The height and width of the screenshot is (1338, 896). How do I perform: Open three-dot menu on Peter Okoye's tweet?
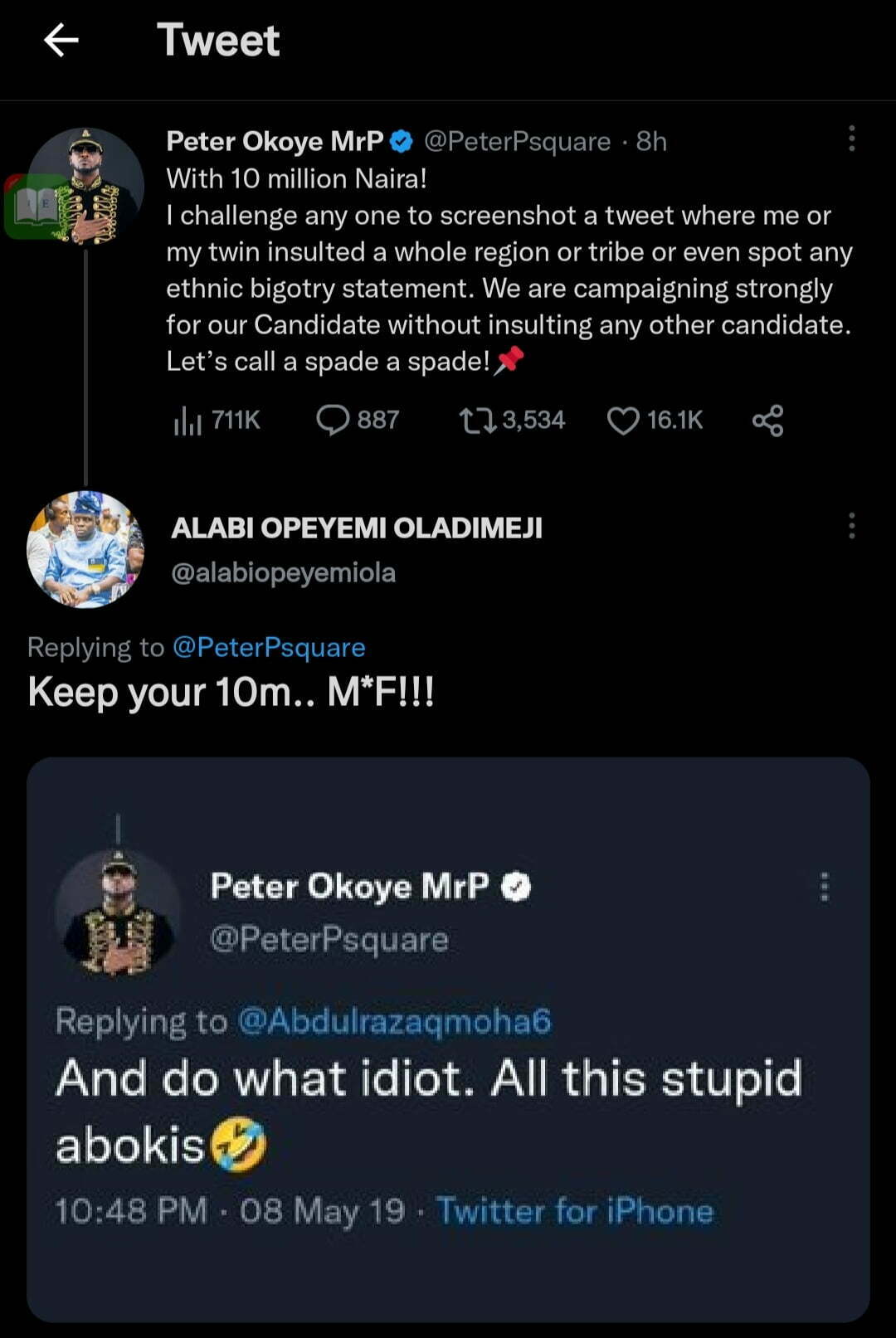pyautogui.click(x=851, y=139)
